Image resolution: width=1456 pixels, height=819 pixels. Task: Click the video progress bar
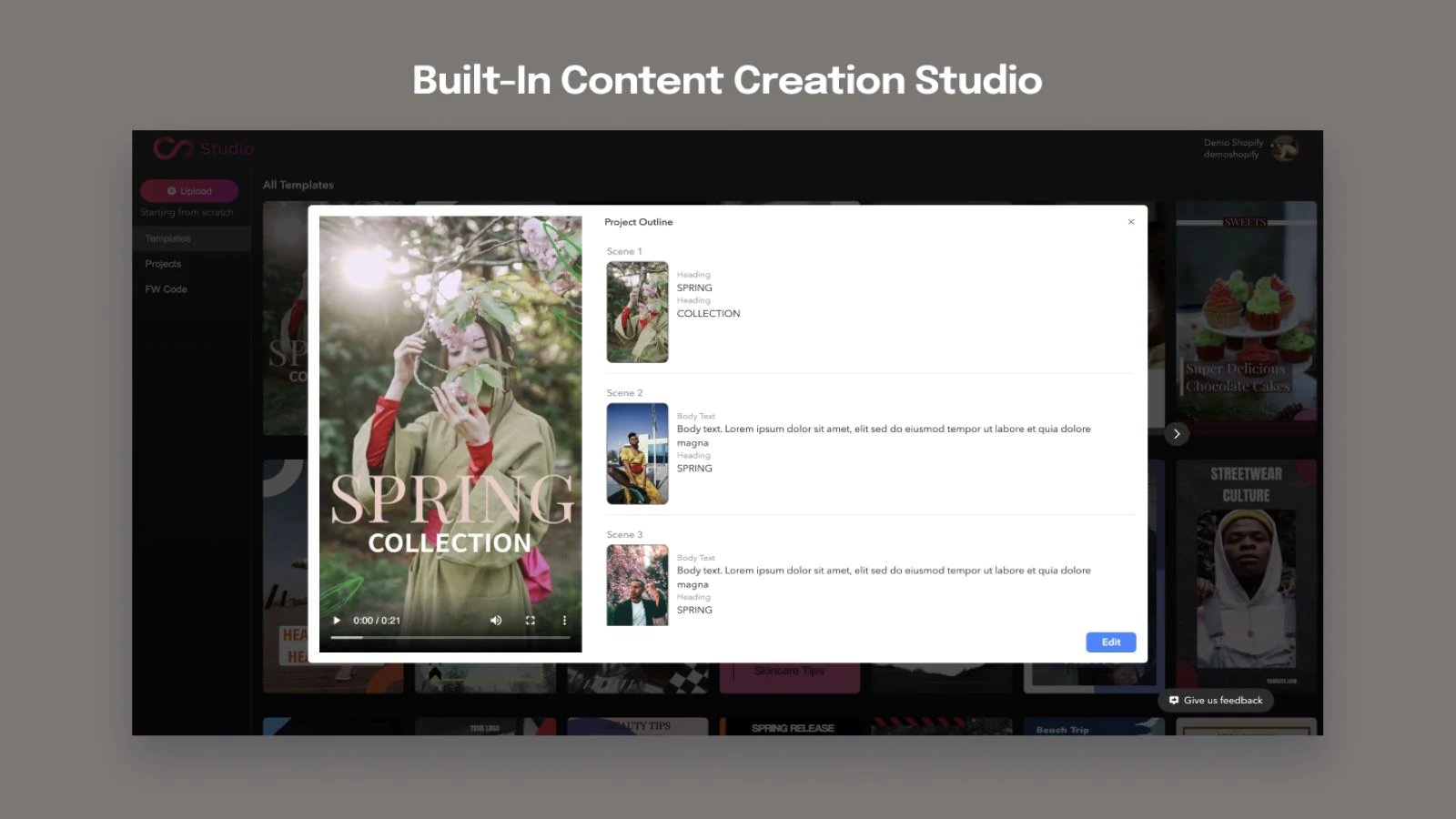450,638
